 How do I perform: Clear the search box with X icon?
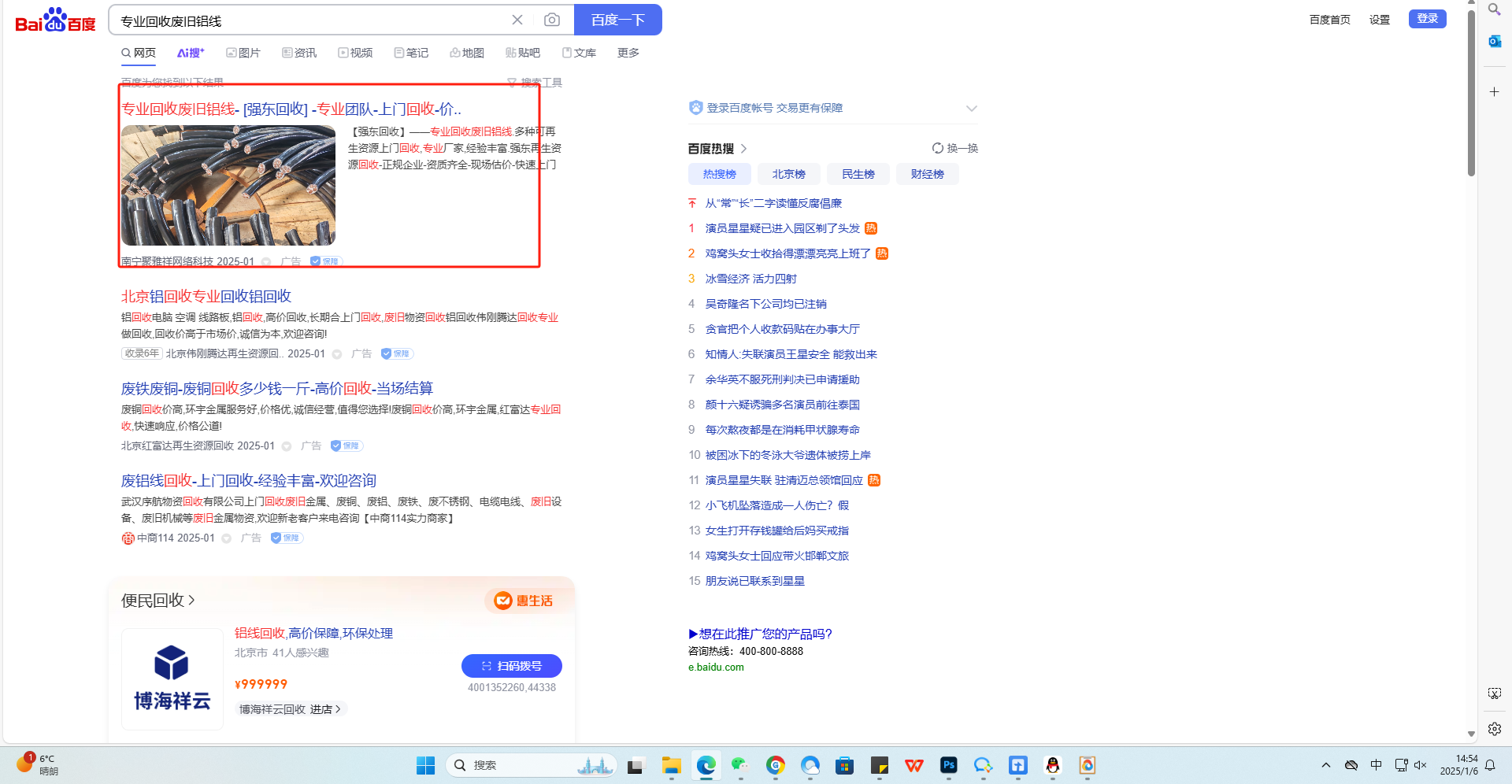tap(517, 20)
